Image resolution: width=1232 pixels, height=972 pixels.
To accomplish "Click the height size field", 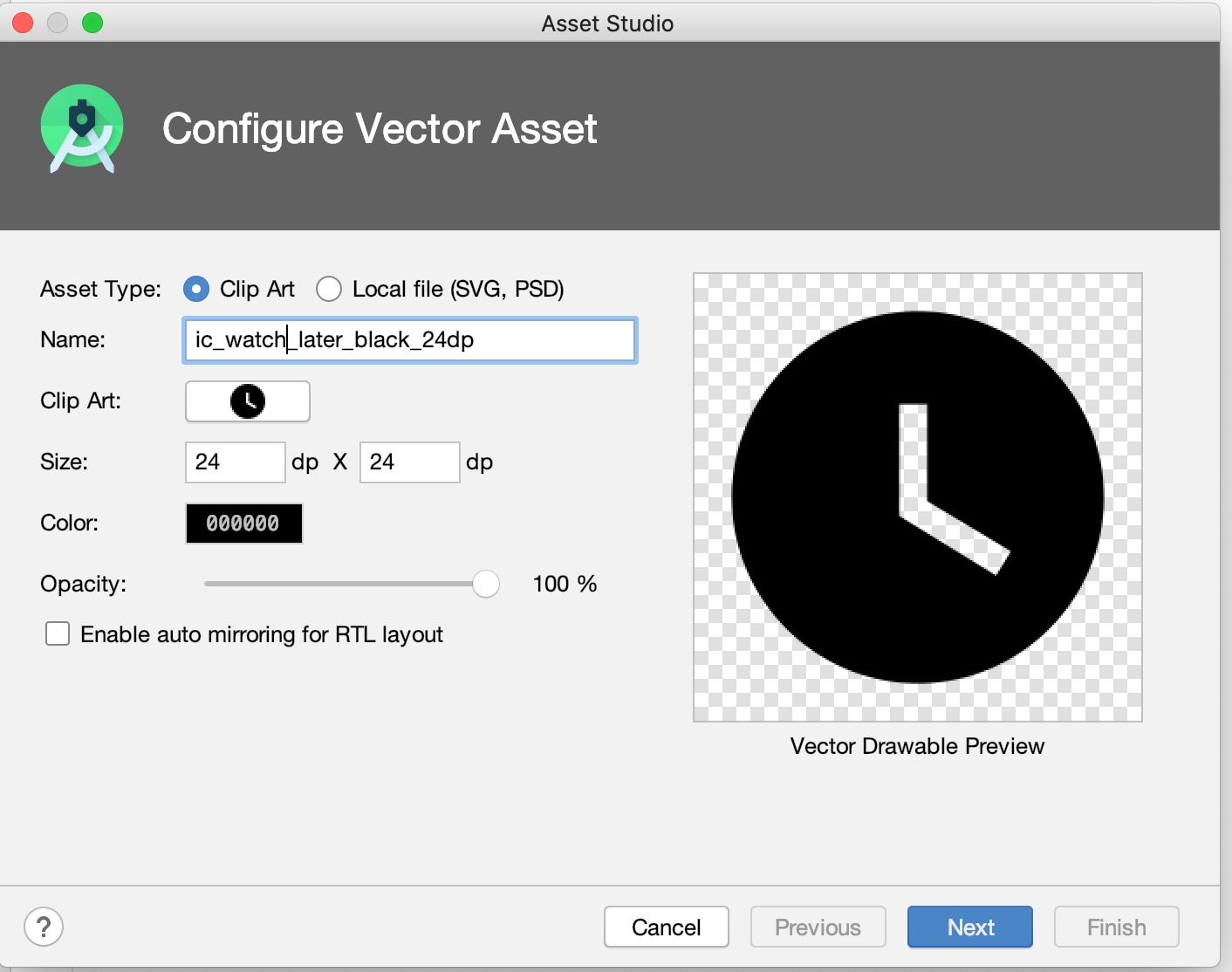I will (x=410, y=462).
